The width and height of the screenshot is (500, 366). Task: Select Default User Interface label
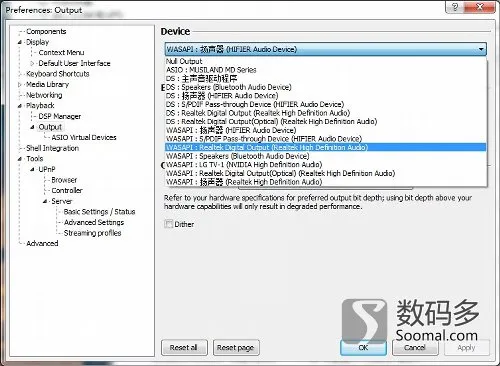[74, 63]
